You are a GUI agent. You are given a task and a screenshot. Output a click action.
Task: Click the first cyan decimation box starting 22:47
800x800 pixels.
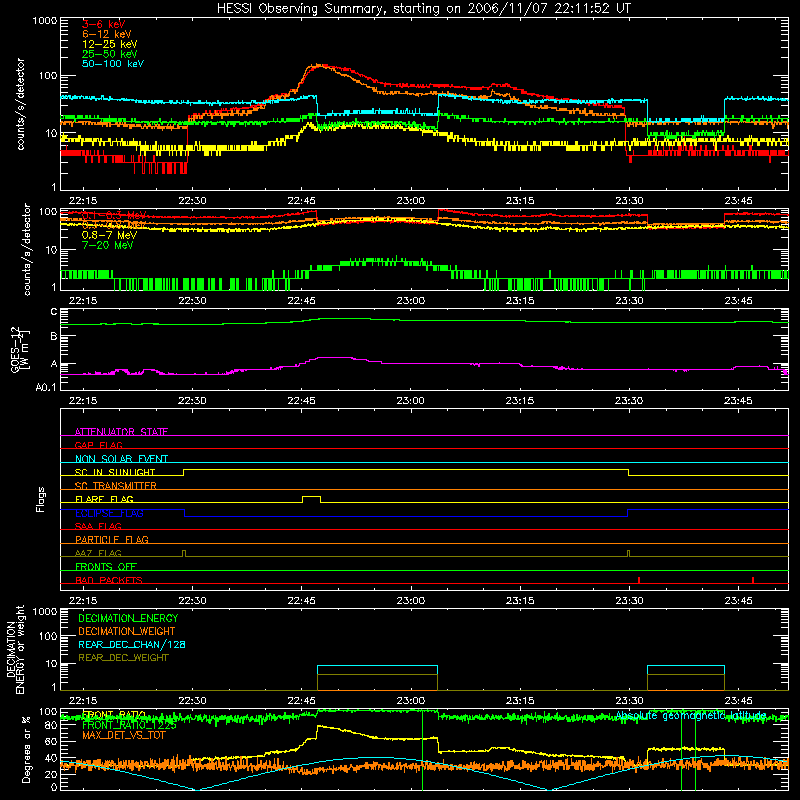[377, 678]
